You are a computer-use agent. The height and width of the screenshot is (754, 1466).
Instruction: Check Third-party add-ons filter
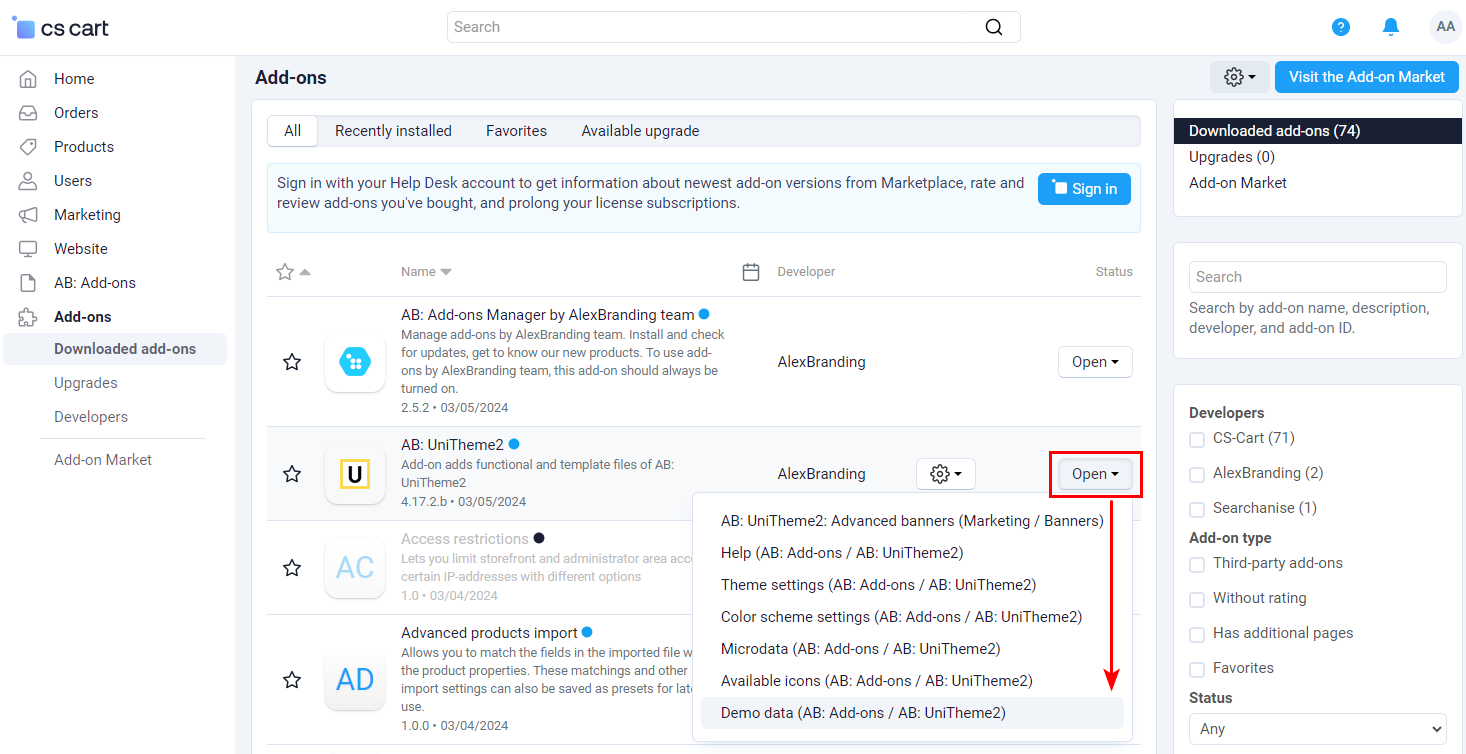tap(1197, 565)
